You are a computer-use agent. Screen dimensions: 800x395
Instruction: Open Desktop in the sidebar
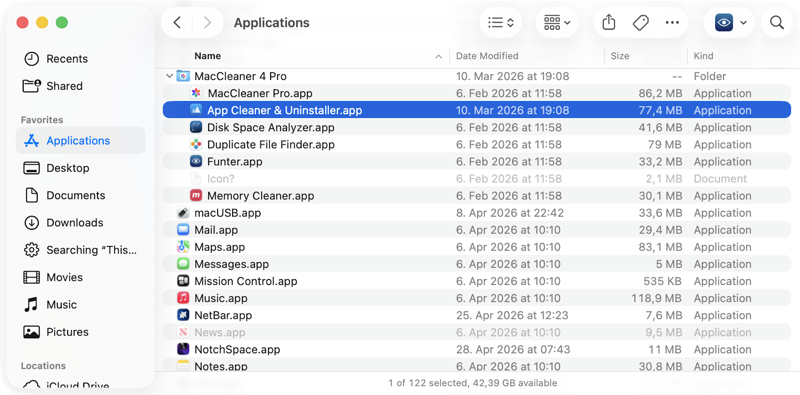[81, 168]
